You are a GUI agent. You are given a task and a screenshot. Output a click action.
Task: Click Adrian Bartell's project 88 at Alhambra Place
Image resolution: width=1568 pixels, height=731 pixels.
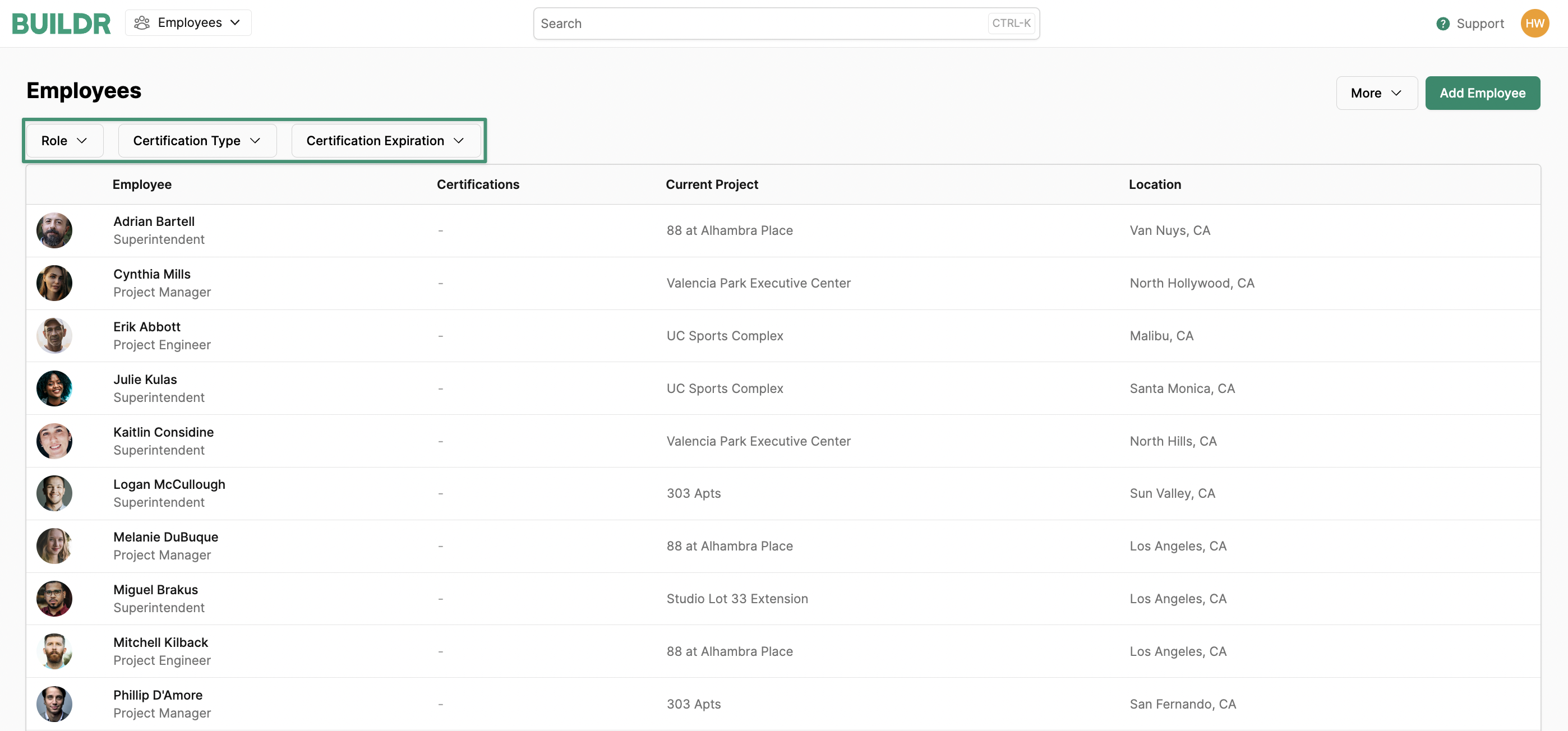[729, 231]
